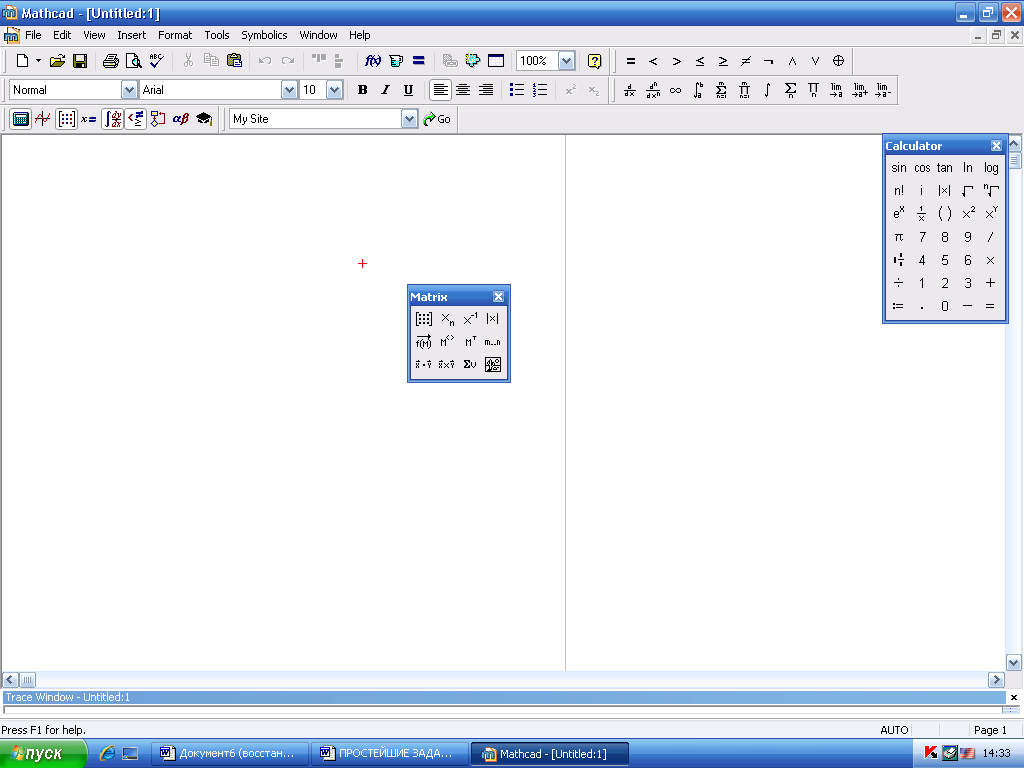
Task: Open the Window menu
Action: pos(318,35)
